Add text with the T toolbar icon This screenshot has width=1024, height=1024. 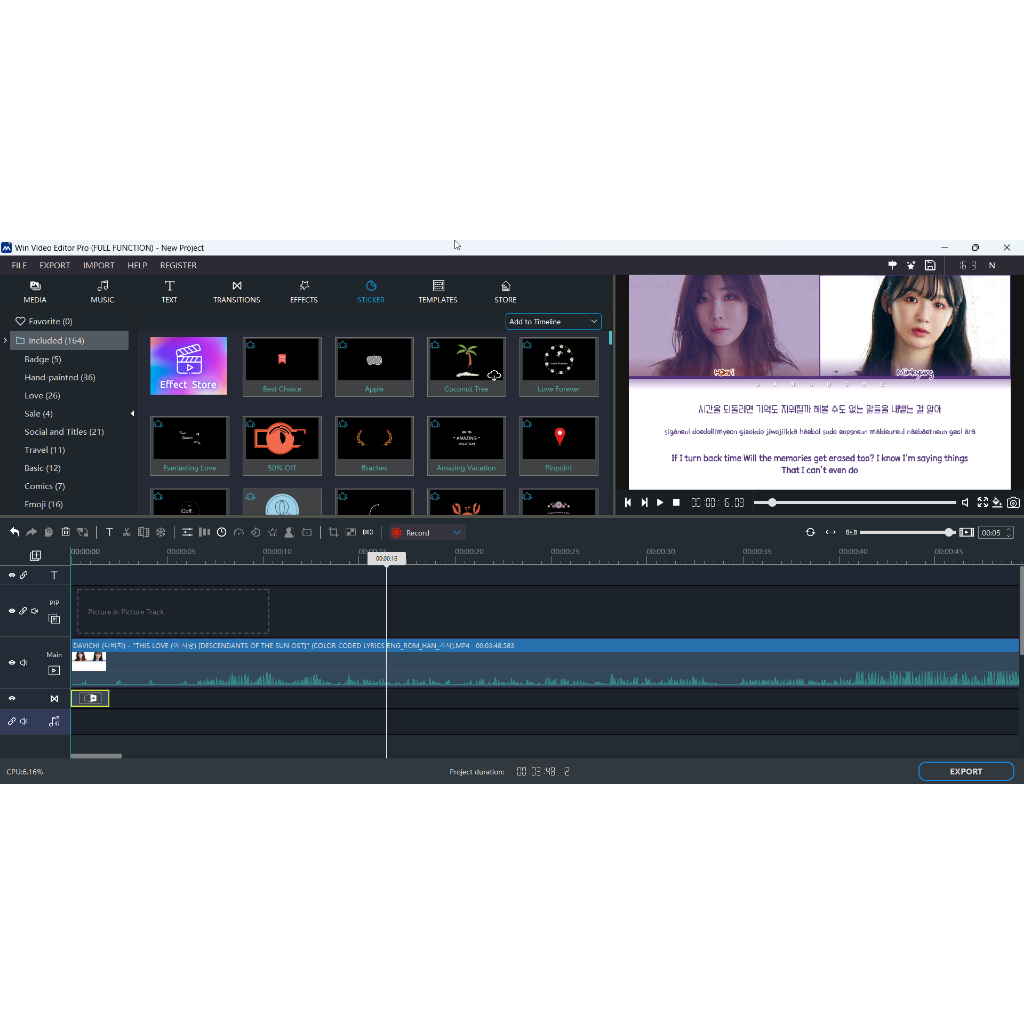pyautogui.click(x=109, y=532)
